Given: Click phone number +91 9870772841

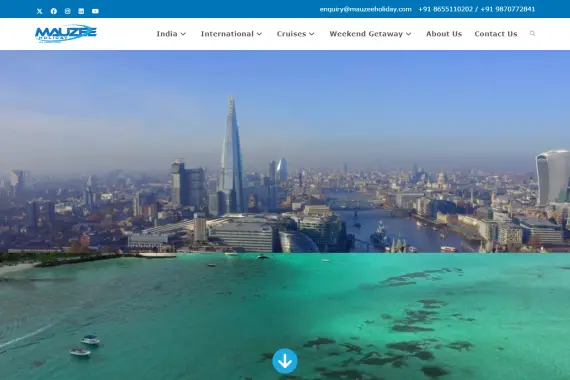Looking at the screenshot, I should 507,9.
